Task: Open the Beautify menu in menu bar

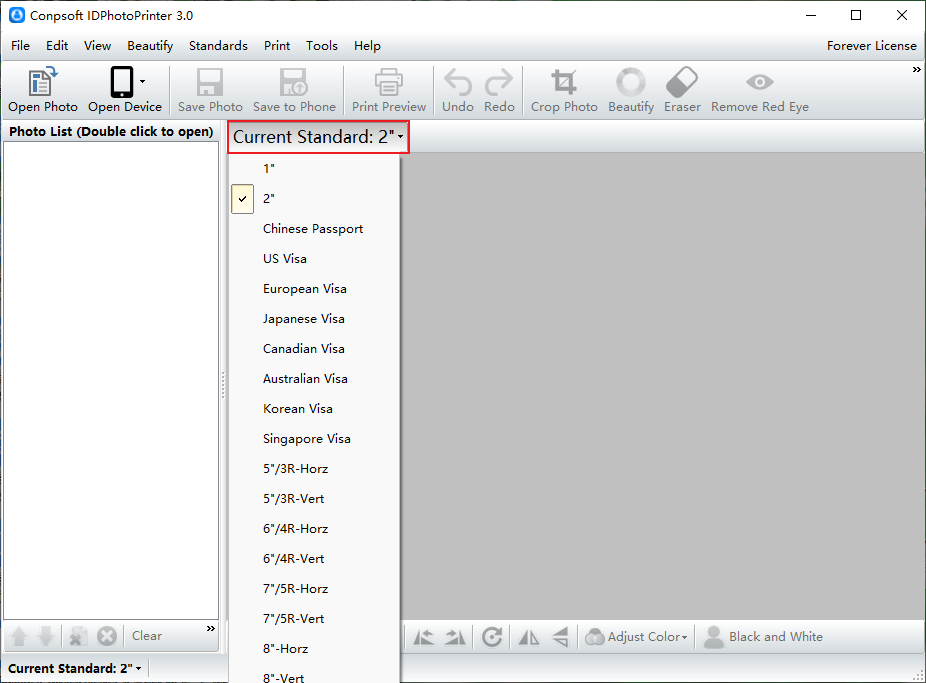Action: pos(150,46)
